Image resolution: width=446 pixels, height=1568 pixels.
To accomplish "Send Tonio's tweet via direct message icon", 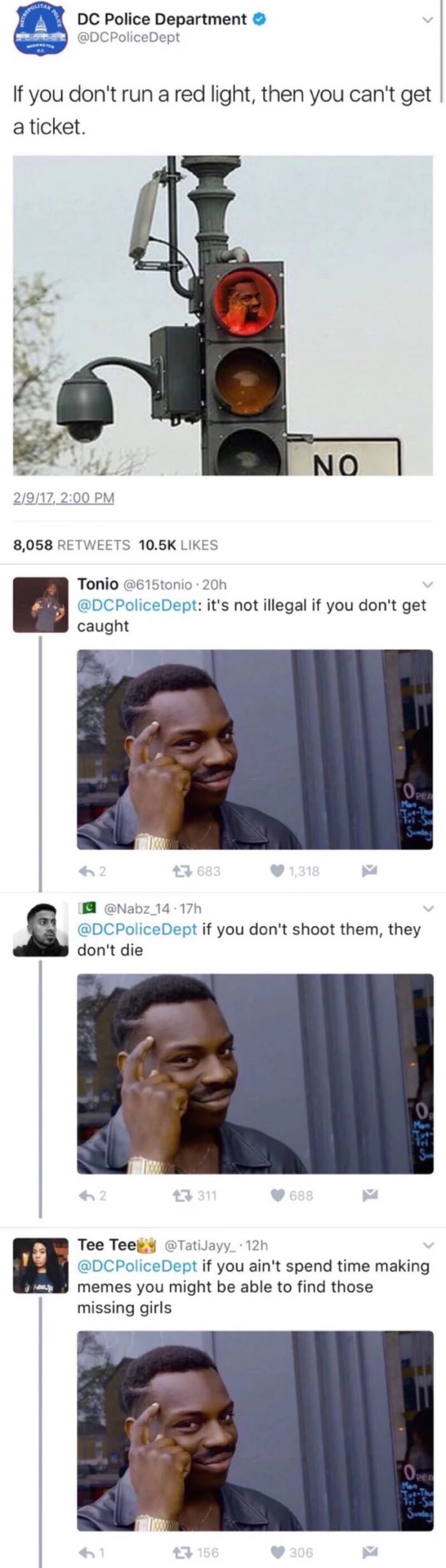I will pyautogui.click(x=370, y=871).
